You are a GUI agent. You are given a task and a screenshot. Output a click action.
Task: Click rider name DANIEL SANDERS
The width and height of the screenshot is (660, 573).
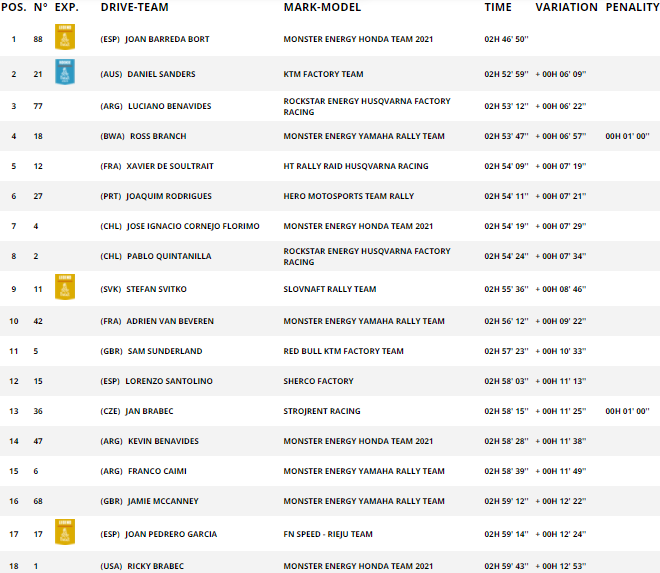point(161,74)
